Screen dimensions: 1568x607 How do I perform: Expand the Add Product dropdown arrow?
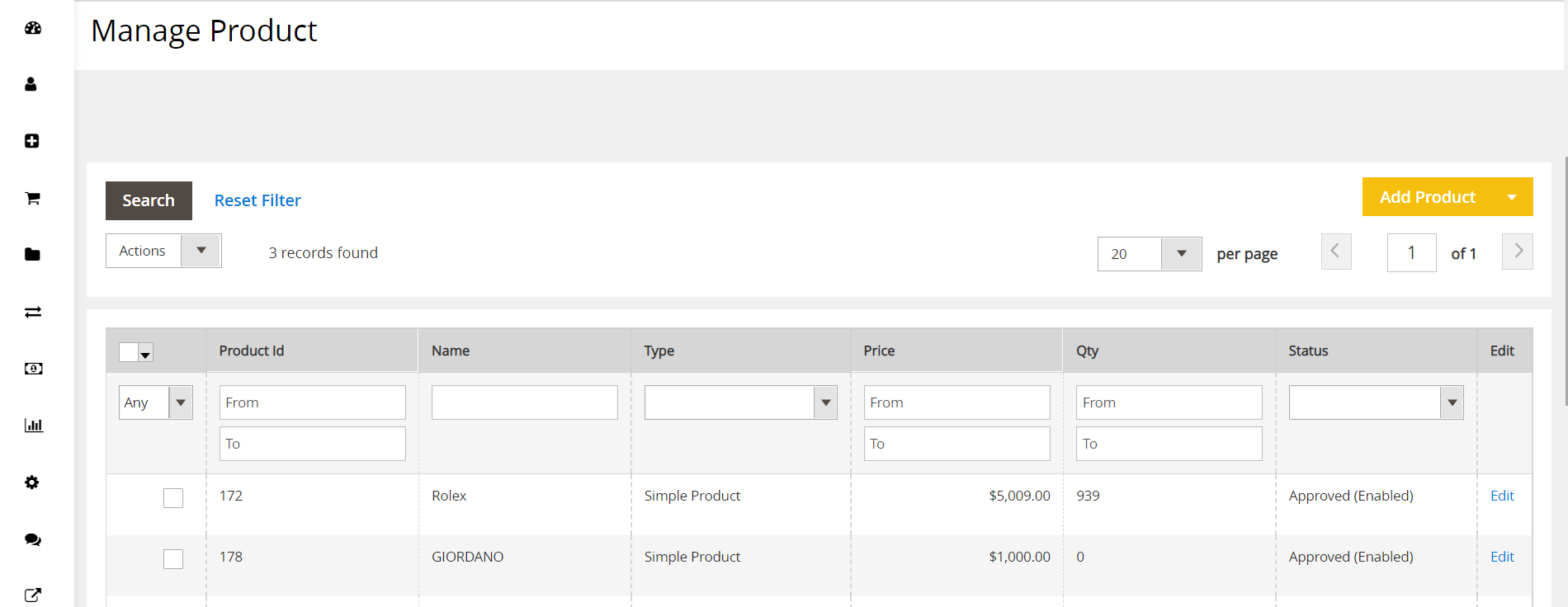click(x=1512, y=197)
